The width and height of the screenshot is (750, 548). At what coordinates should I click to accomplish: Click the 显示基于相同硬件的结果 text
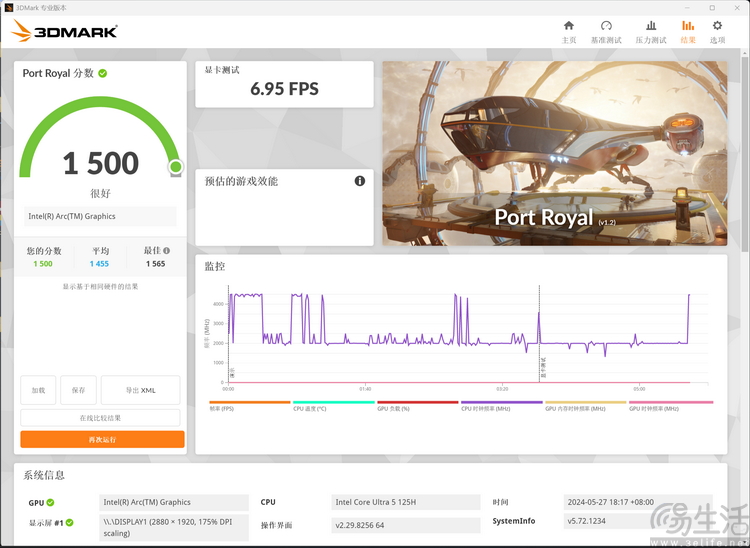pos(100,286)
